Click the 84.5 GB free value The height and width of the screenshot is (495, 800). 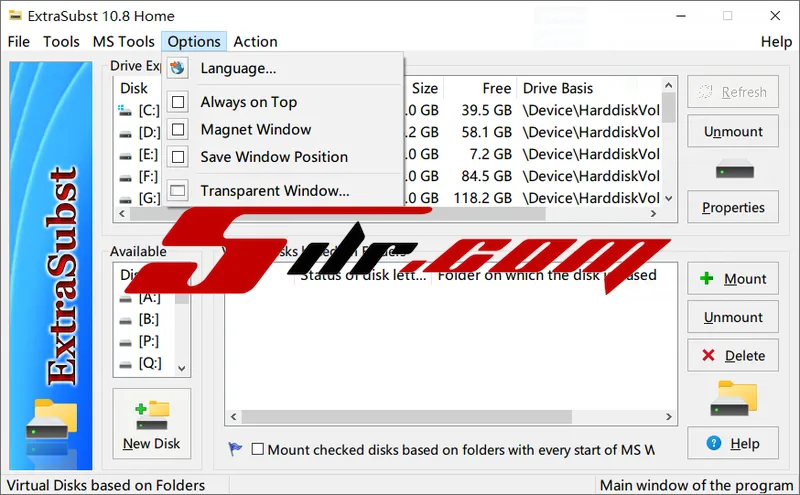click(x=486, y=176)
